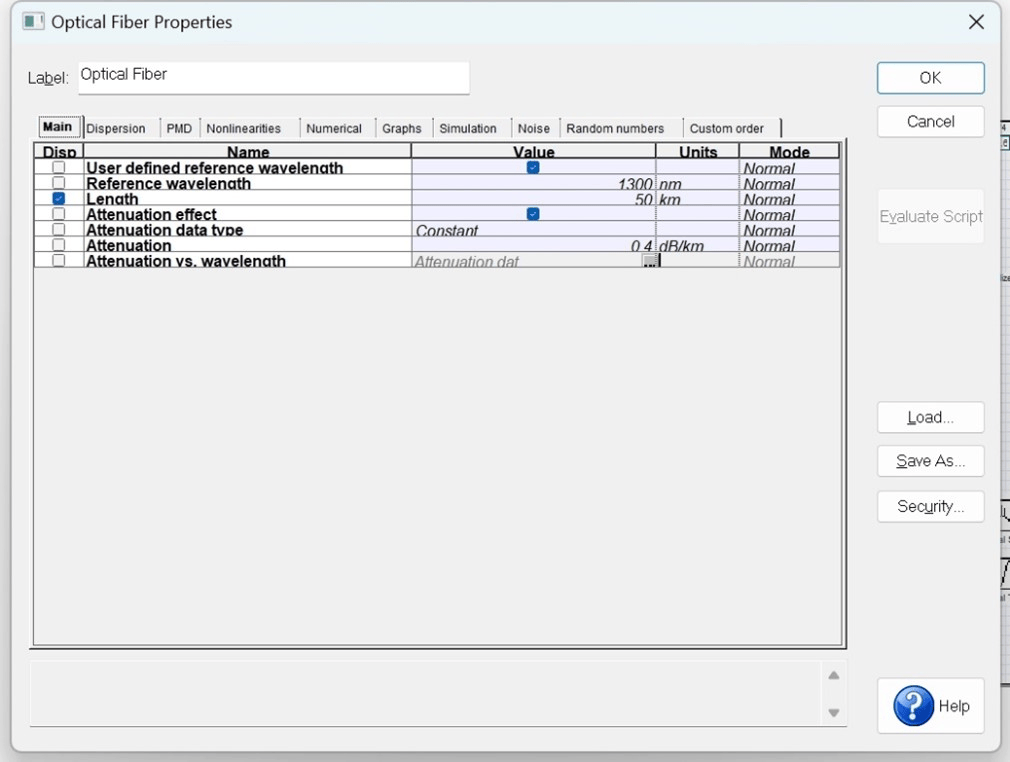Open Mode dropdown for the Attenuation row
This screenshot has height=762, width=1010.
coord(788,246)
